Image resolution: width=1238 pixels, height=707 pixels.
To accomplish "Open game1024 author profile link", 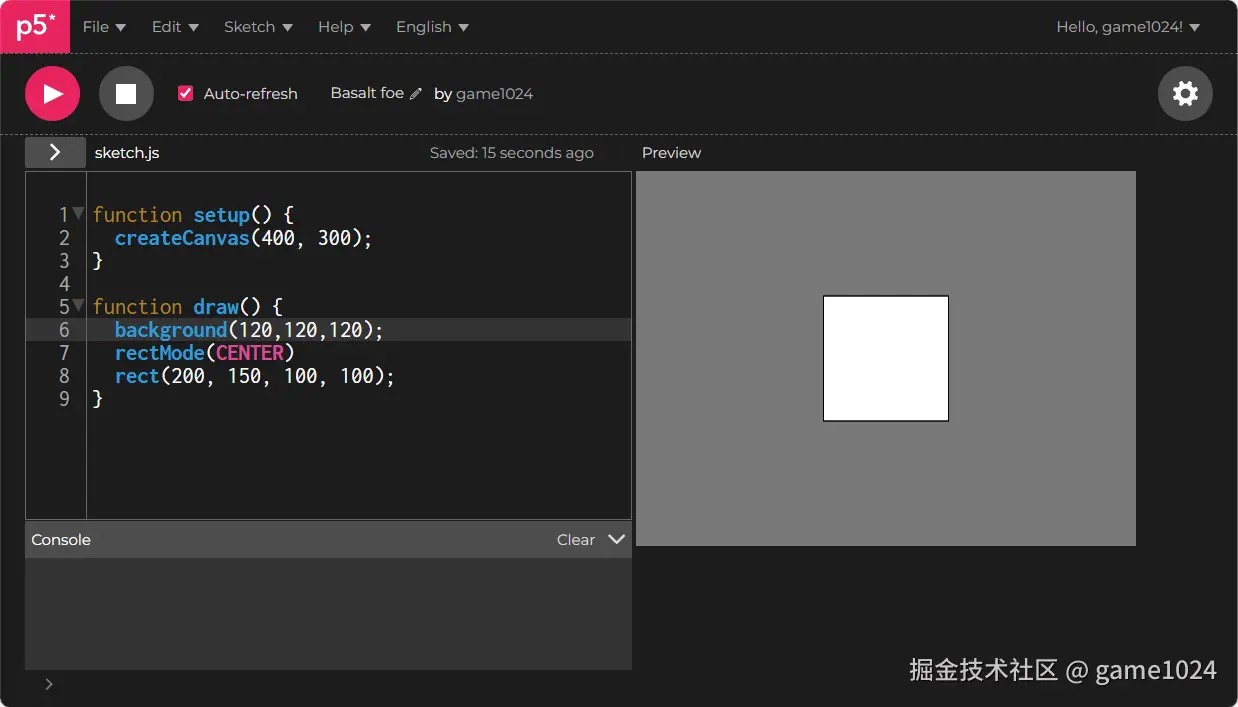I will tap(494, 94).
